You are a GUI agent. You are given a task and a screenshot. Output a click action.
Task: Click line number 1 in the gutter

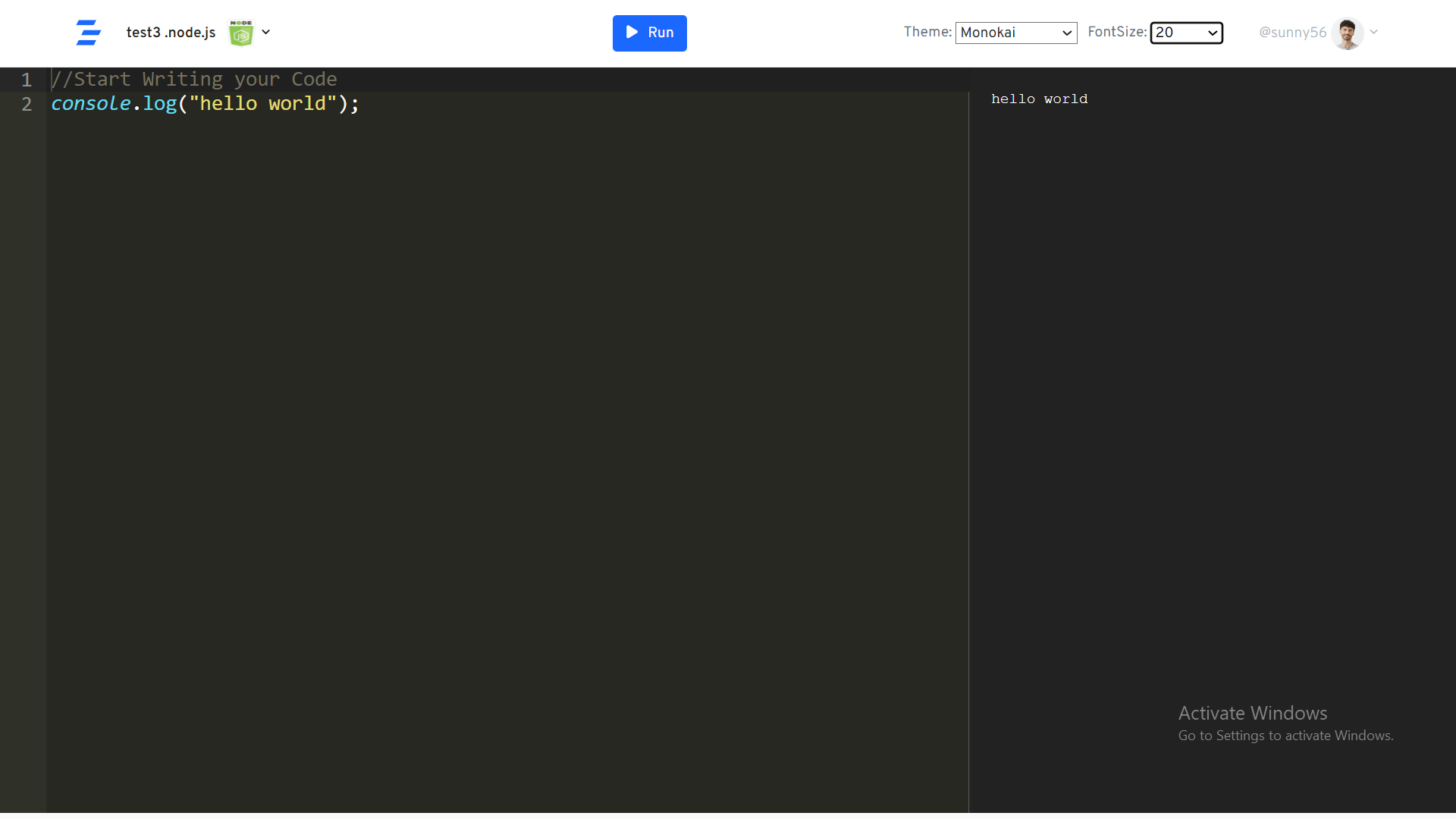click(27, 80)
